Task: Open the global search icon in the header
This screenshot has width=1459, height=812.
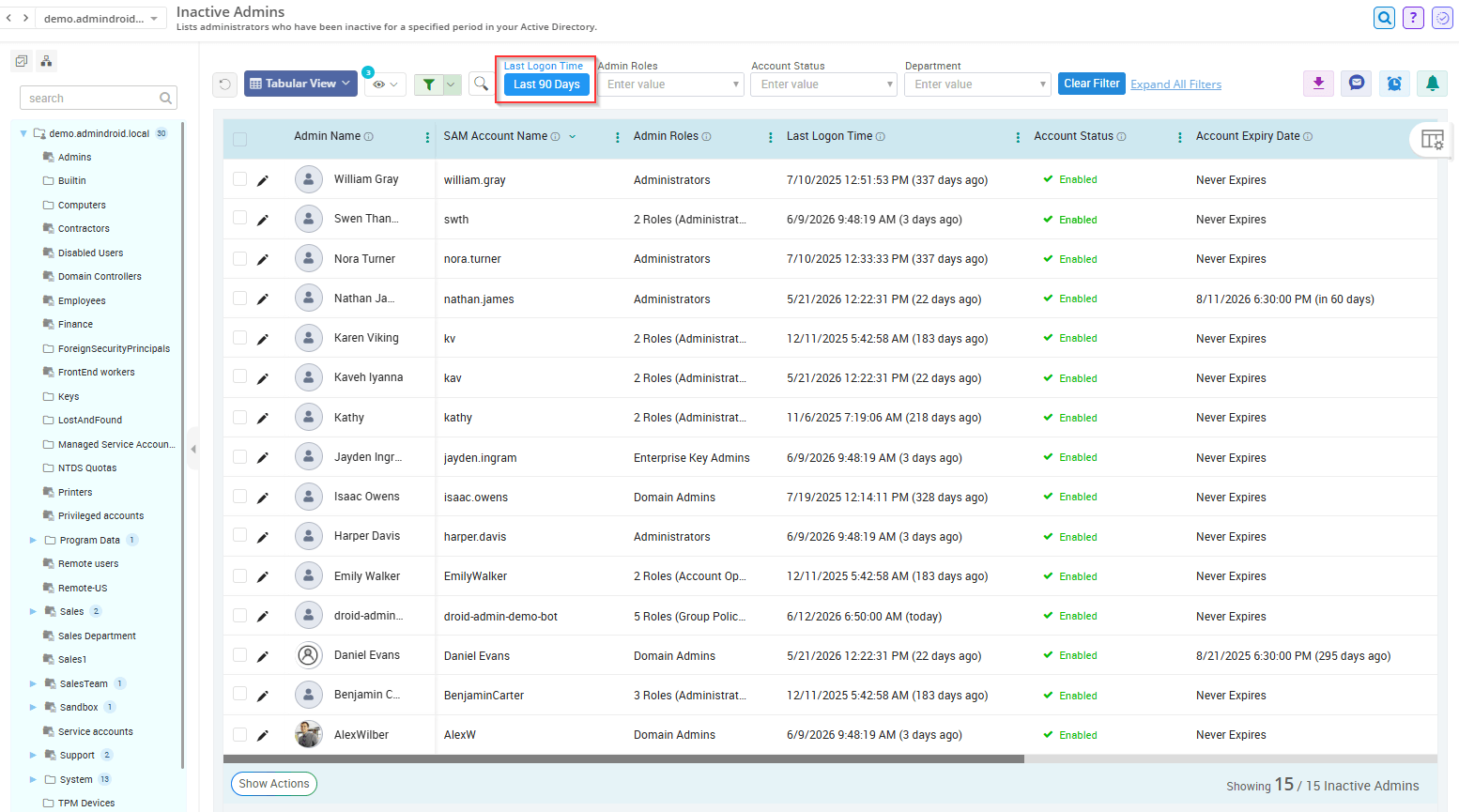Action: (x=1384, y=18)
